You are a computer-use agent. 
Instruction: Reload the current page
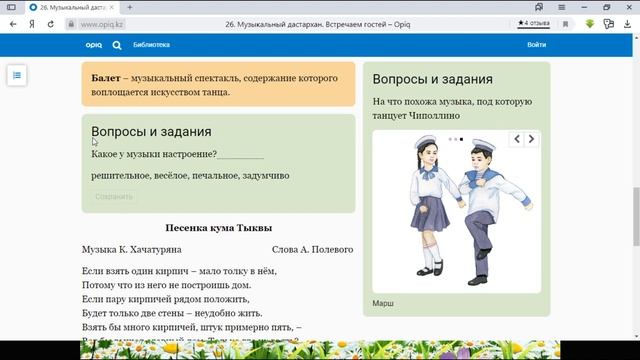51,24
